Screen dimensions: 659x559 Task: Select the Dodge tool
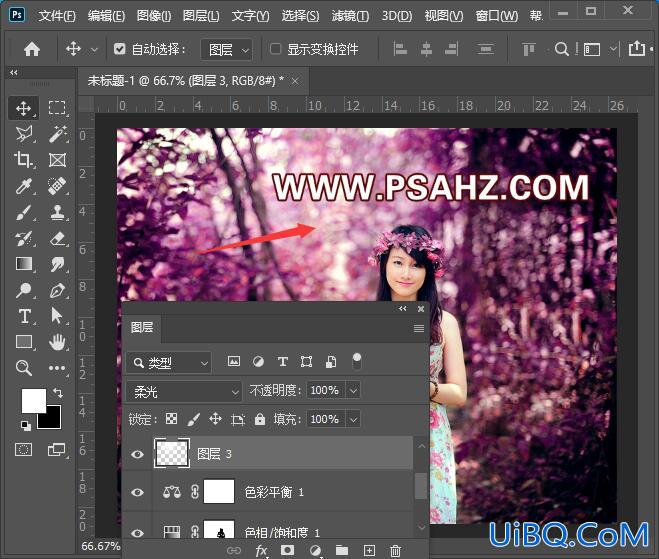[x=24, y=290]
